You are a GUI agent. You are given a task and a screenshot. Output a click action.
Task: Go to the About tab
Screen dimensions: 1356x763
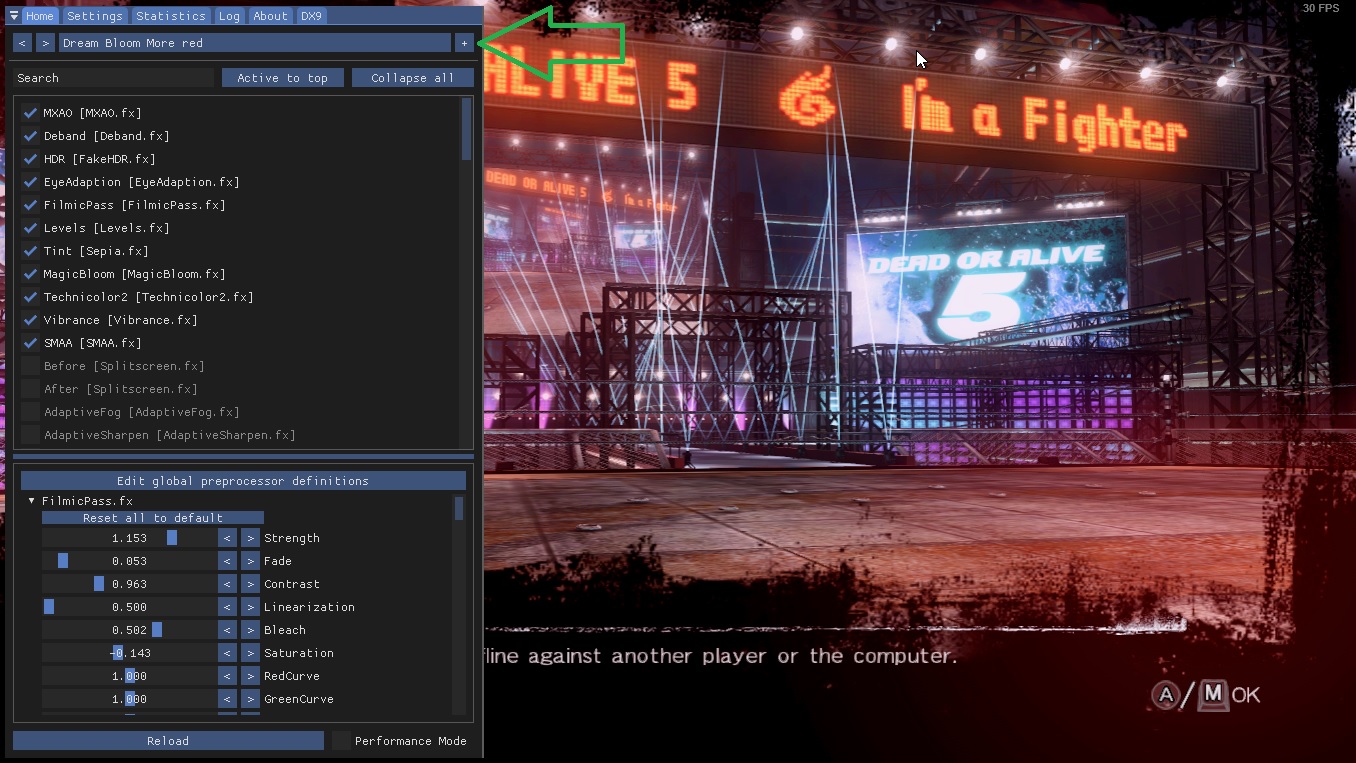tap(270, 16)
